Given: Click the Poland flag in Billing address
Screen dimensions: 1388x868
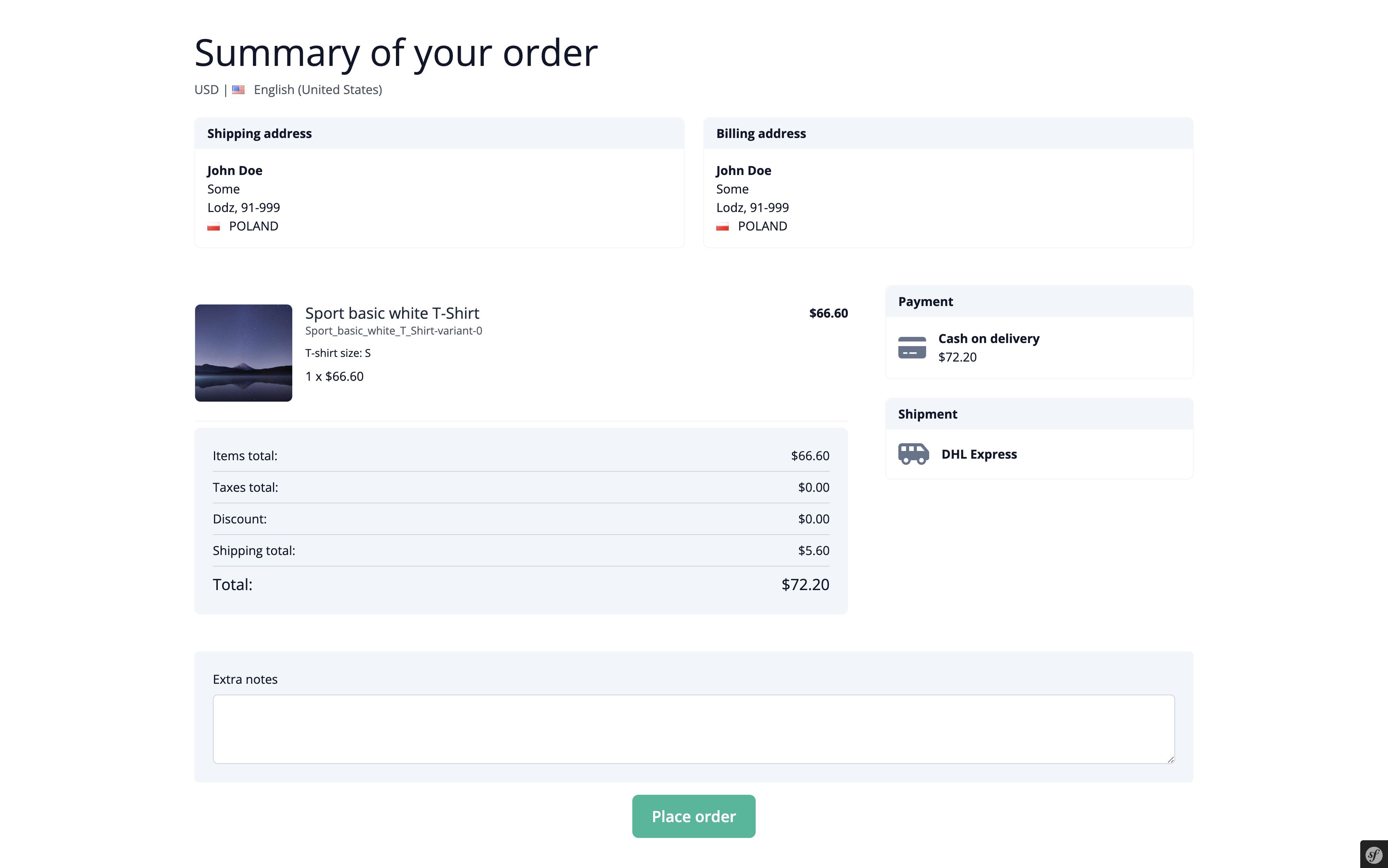Looking at the screenshot, I should tap(723, 227).
